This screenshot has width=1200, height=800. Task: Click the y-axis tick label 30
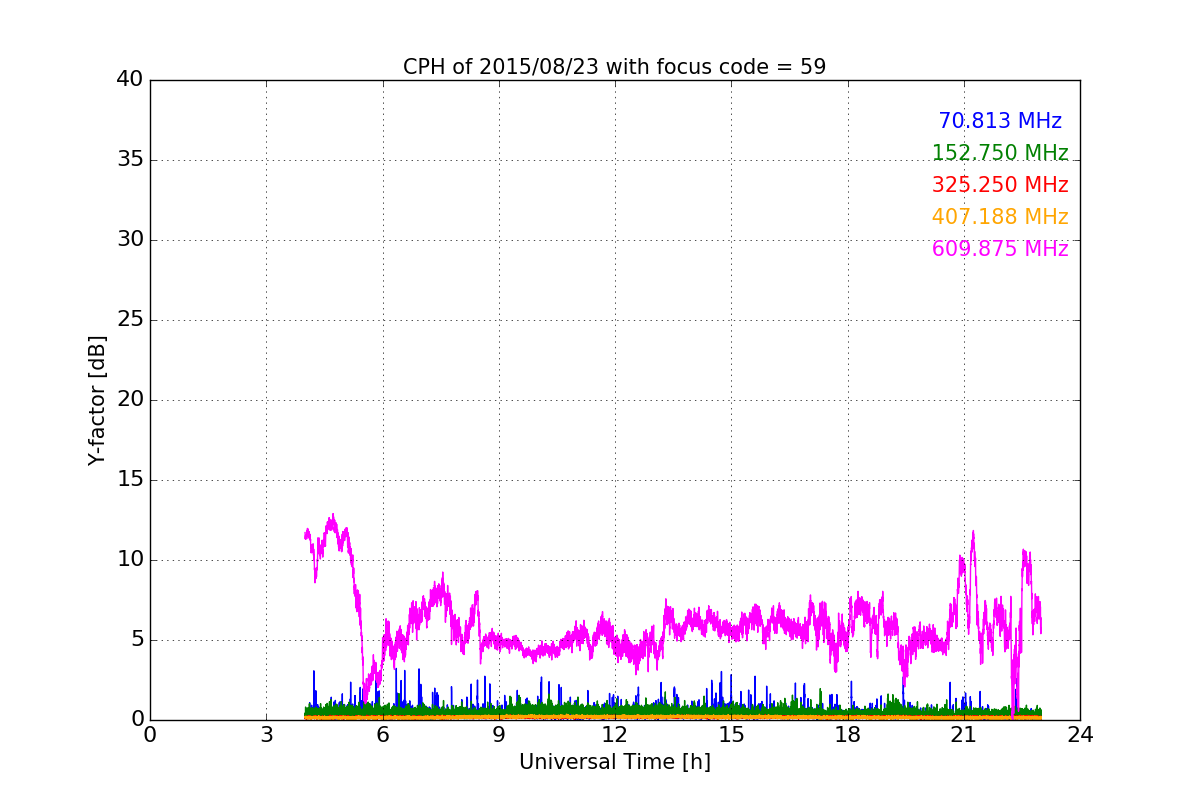130,240
